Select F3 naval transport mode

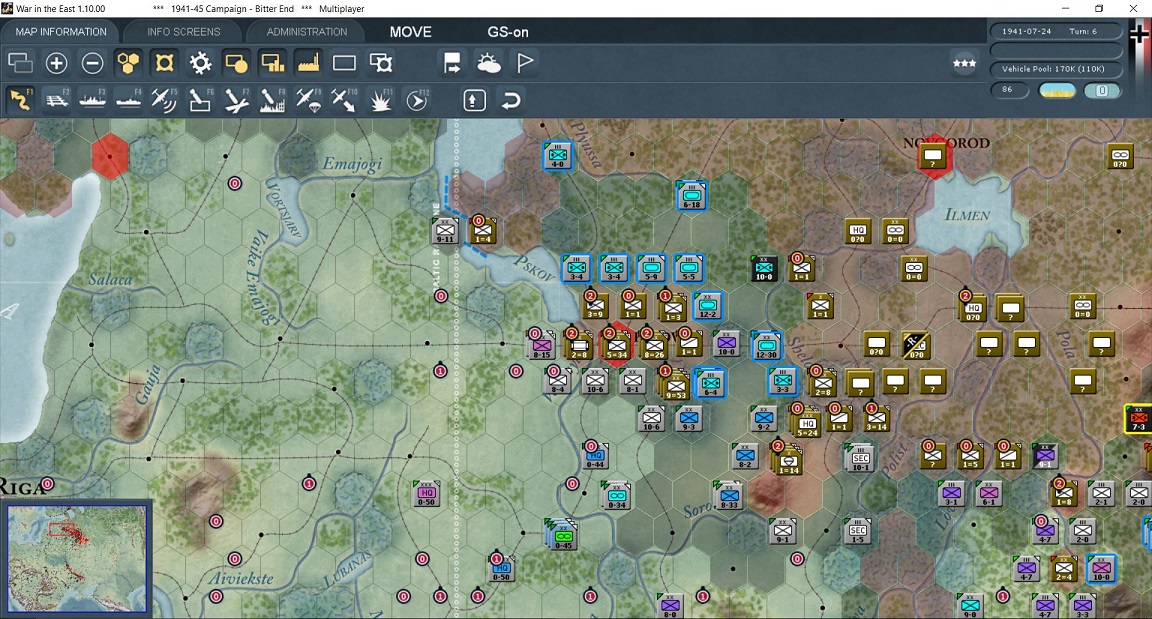tap(92, 100)
